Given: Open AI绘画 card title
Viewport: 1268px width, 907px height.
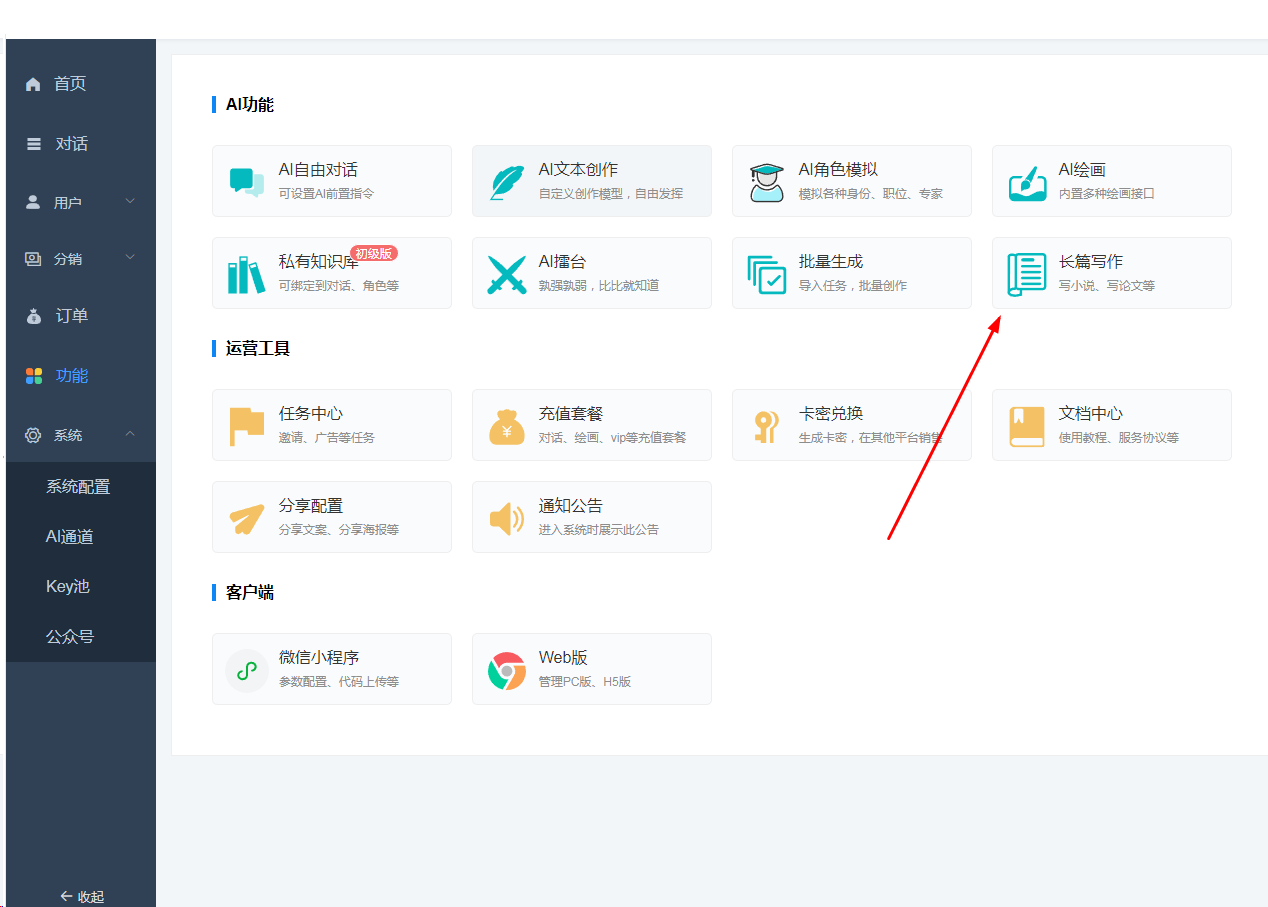Looking at the screenshot, I should tap(1082, 170).
